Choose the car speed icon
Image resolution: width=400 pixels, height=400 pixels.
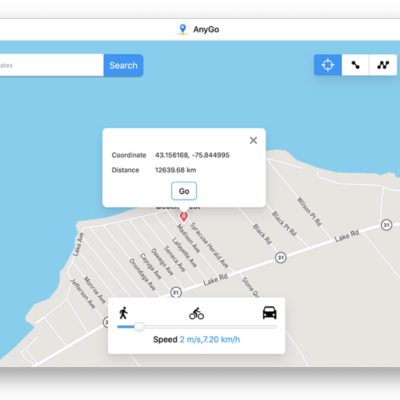pyautogui.click(x=269, y=313)
